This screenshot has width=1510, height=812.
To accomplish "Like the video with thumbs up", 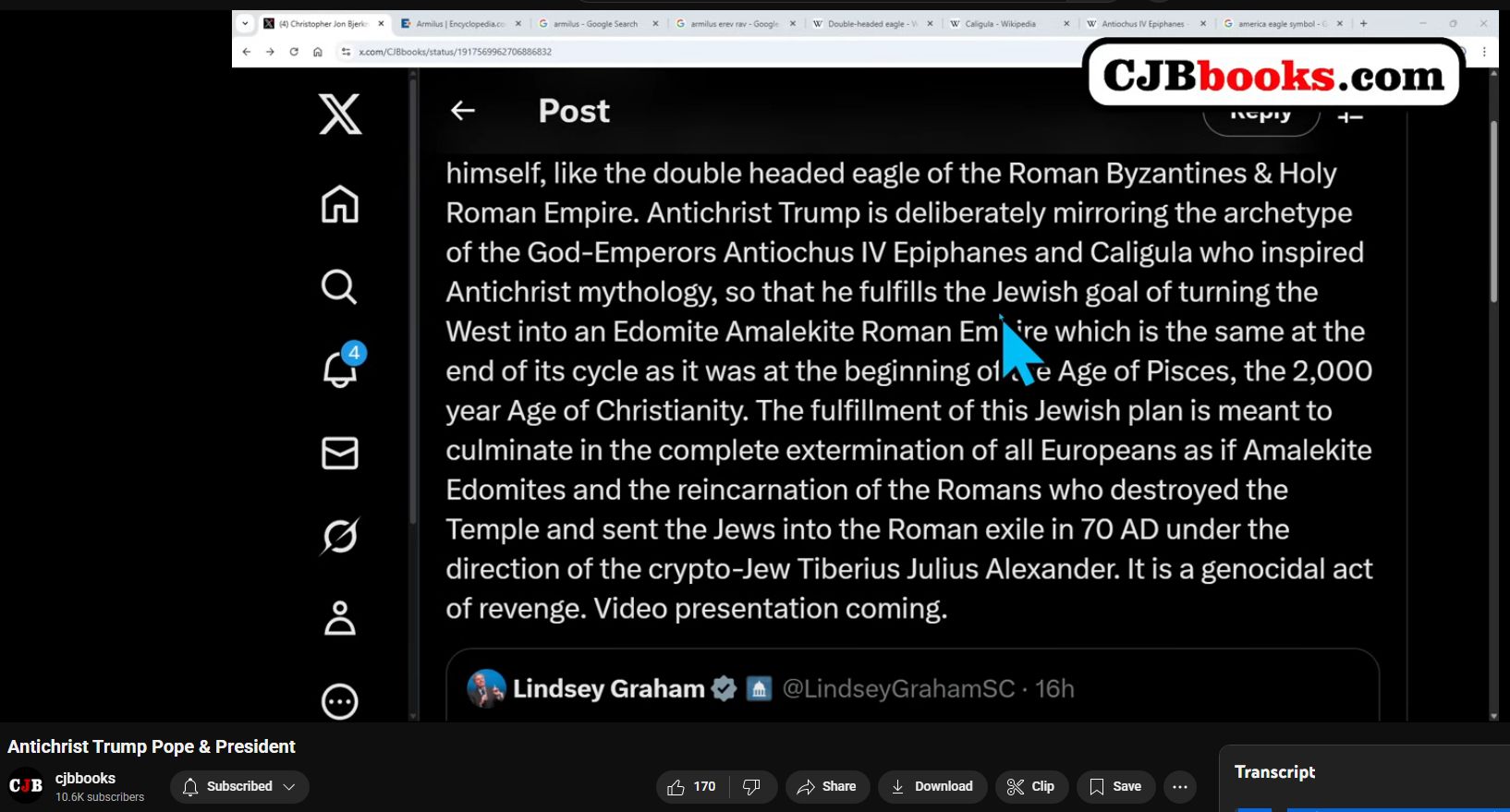I will [x=692, y=787].
